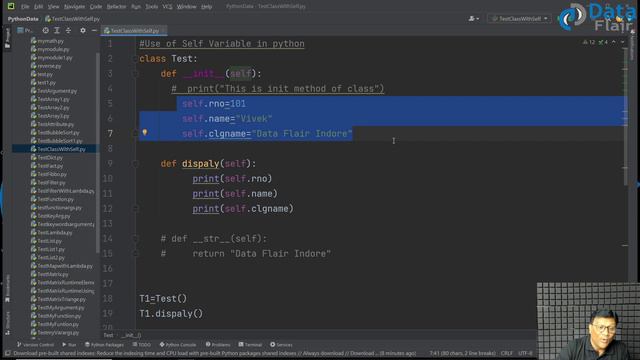Open the Terminal tool window
This screenshot has width=640, height=360.
[x=250, y=344]
